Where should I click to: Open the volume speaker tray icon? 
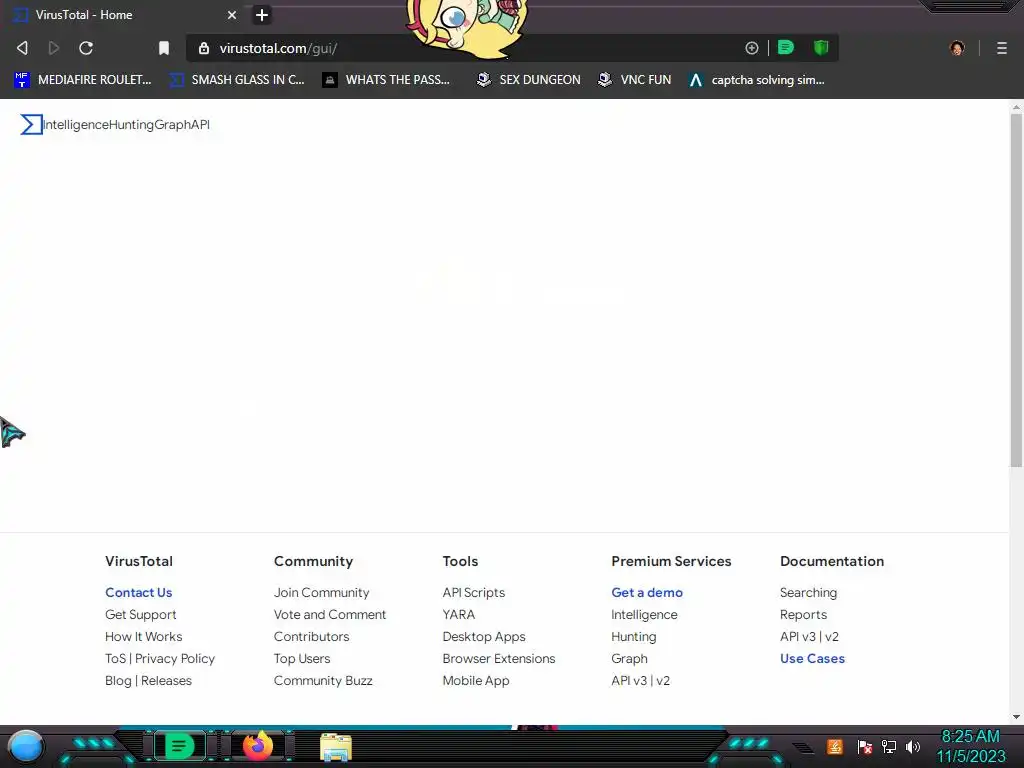click(x=913, y=746)
